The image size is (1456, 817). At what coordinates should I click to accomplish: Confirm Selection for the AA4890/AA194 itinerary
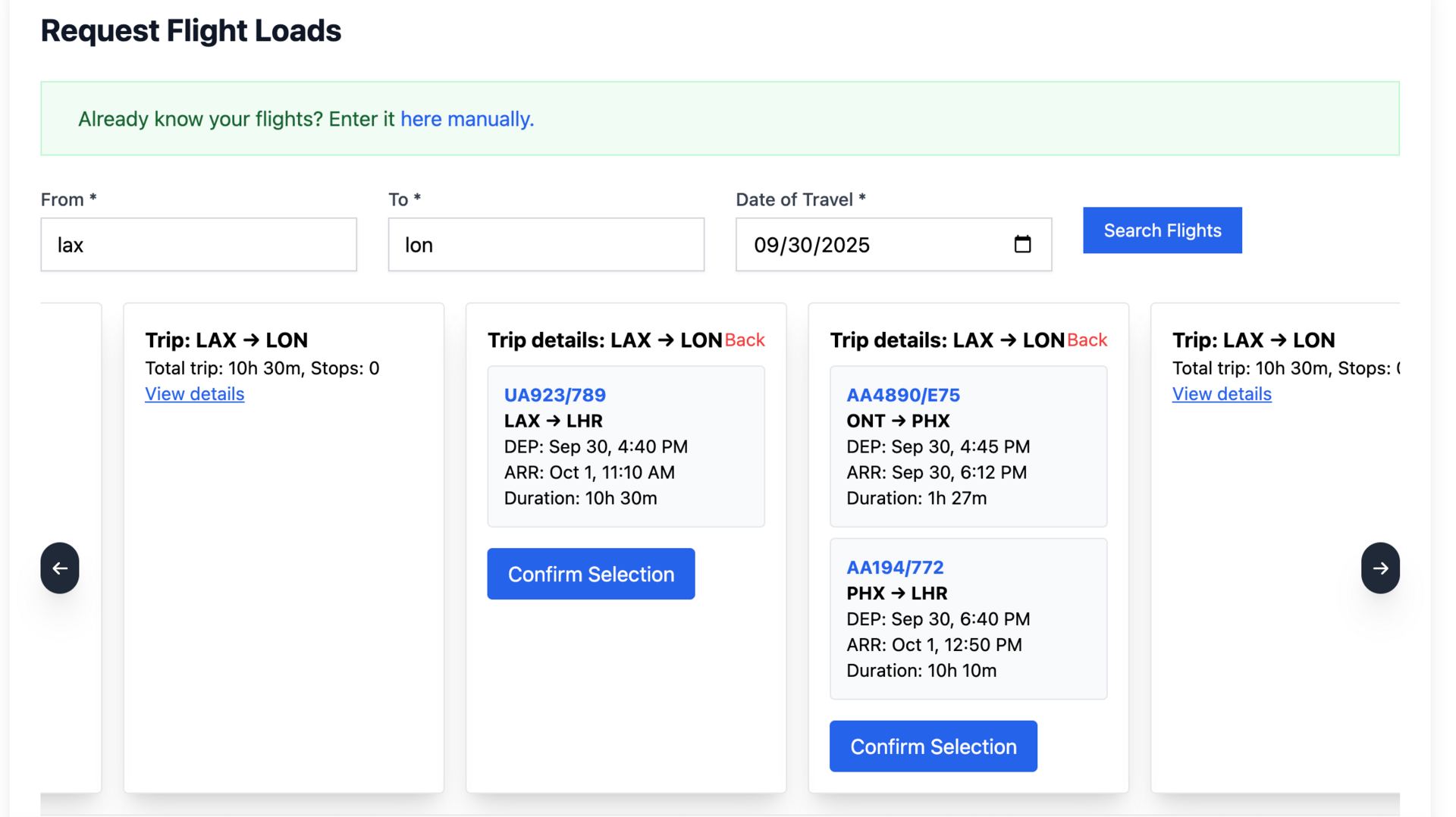pos(933,747)
